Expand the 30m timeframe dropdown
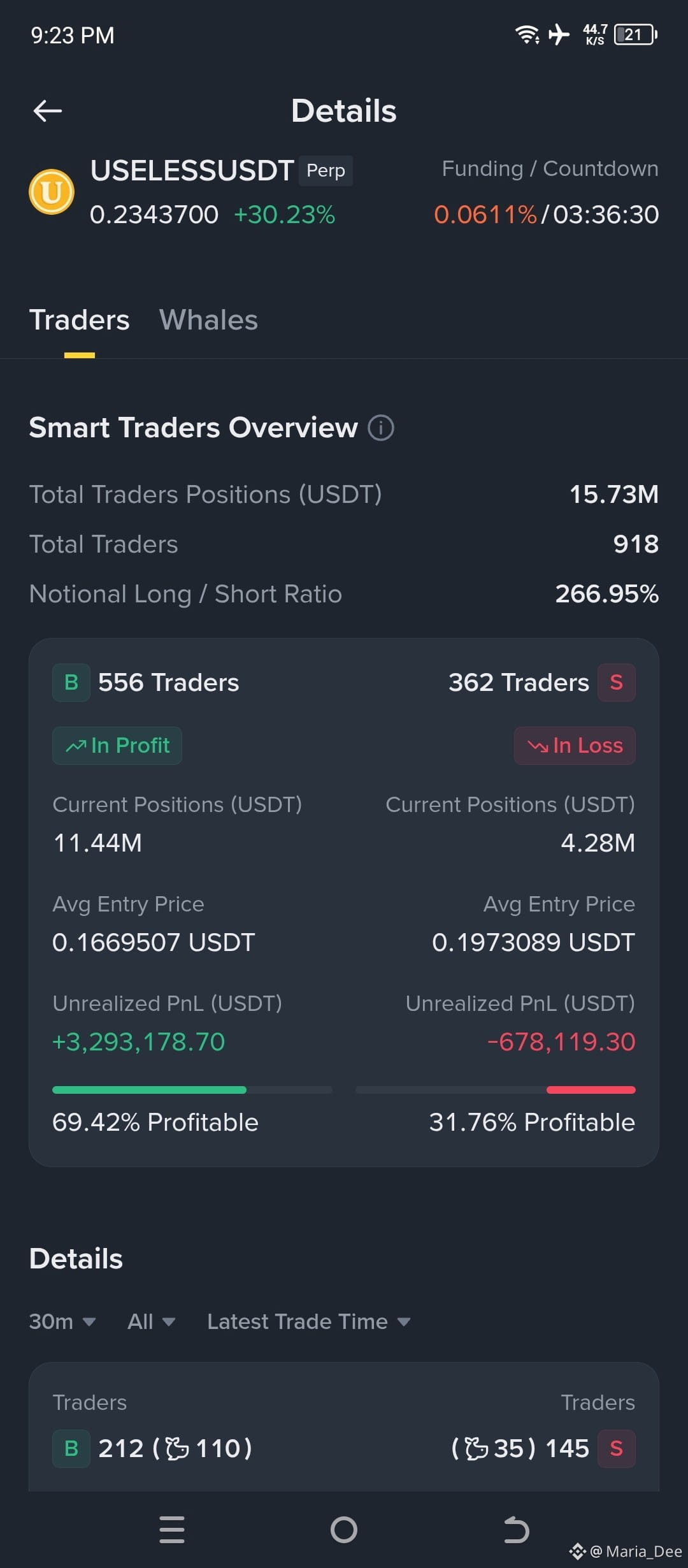 tap(62, 1321)
